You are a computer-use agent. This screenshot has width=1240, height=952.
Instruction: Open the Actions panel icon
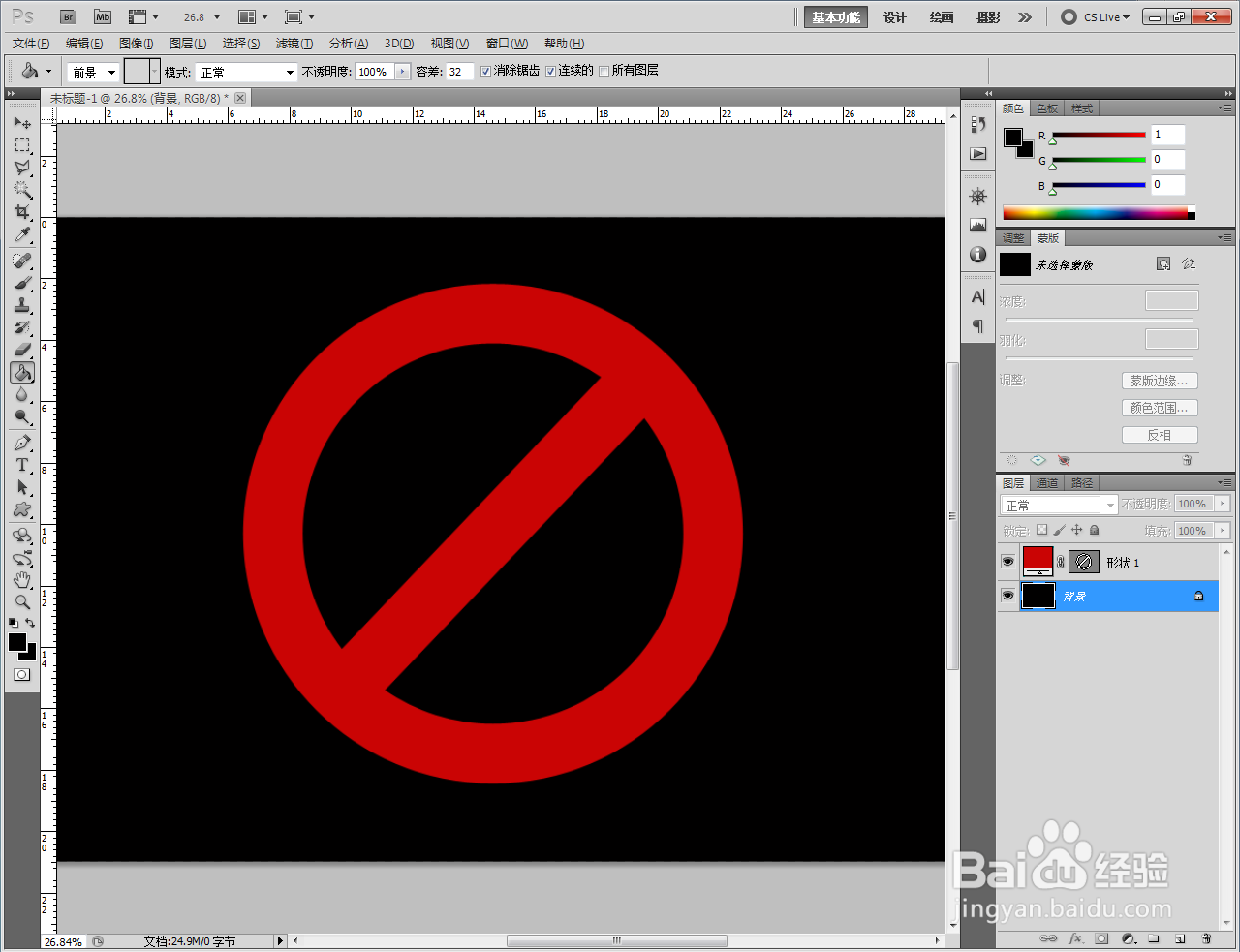point(978,154)
